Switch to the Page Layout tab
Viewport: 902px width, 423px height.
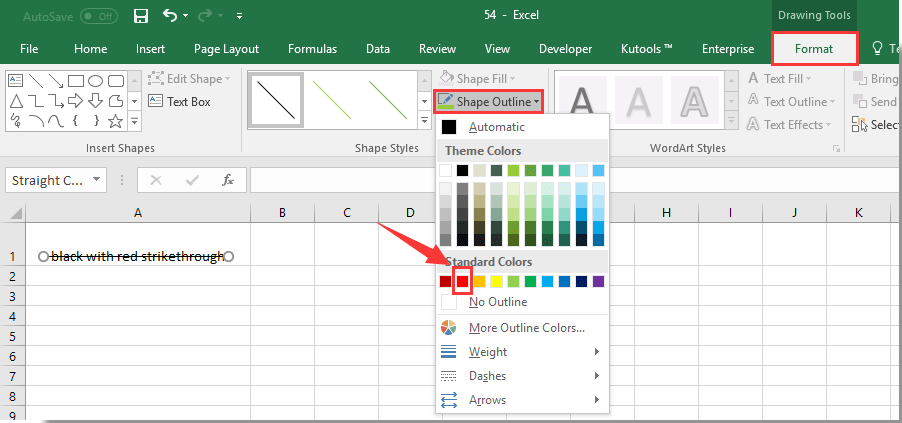(x=226, y=48)
